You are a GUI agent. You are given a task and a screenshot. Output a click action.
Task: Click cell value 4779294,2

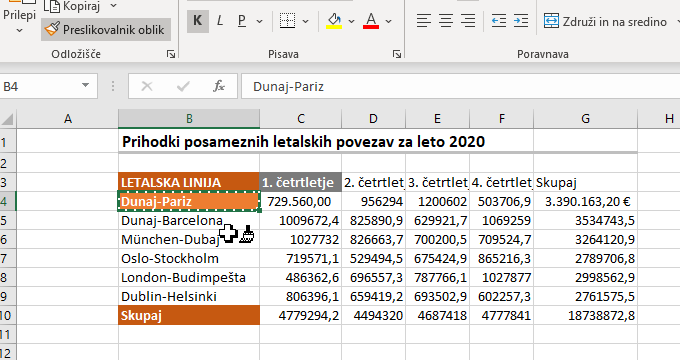coord(301,315)
